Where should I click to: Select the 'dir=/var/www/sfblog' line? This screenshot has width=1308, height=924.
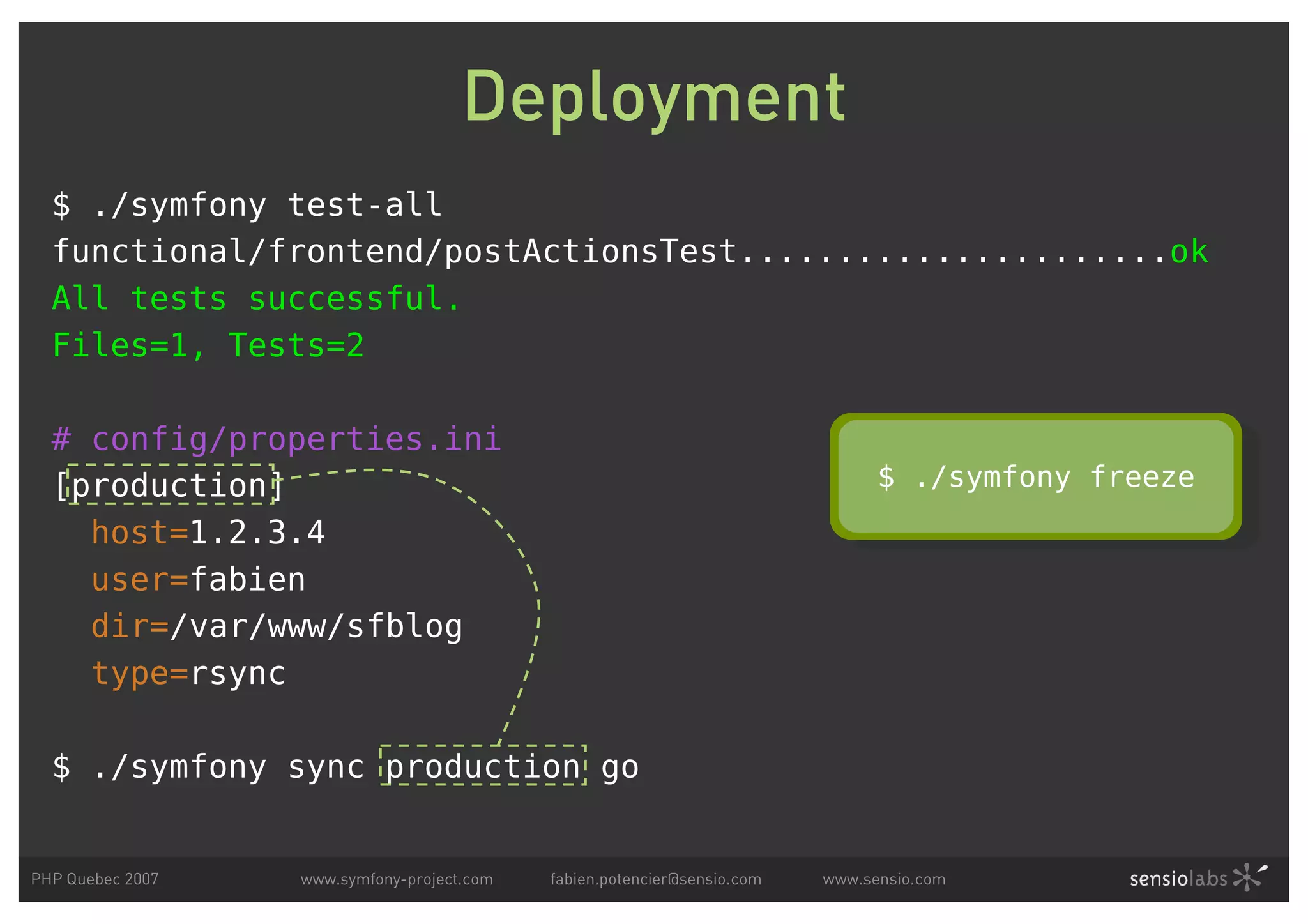coord(277,626)
